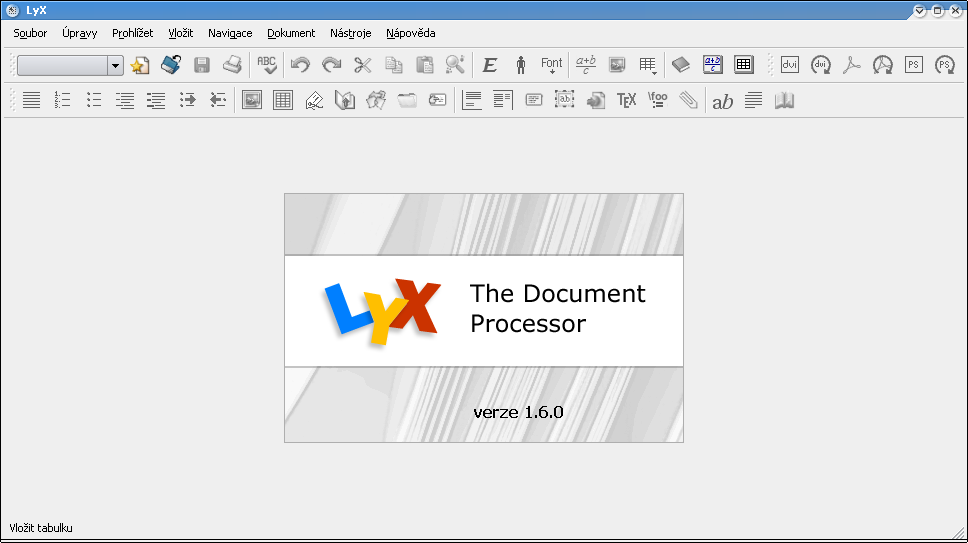Open the Úpravy menu
968x543 pixels.
[x=80, y=33]
